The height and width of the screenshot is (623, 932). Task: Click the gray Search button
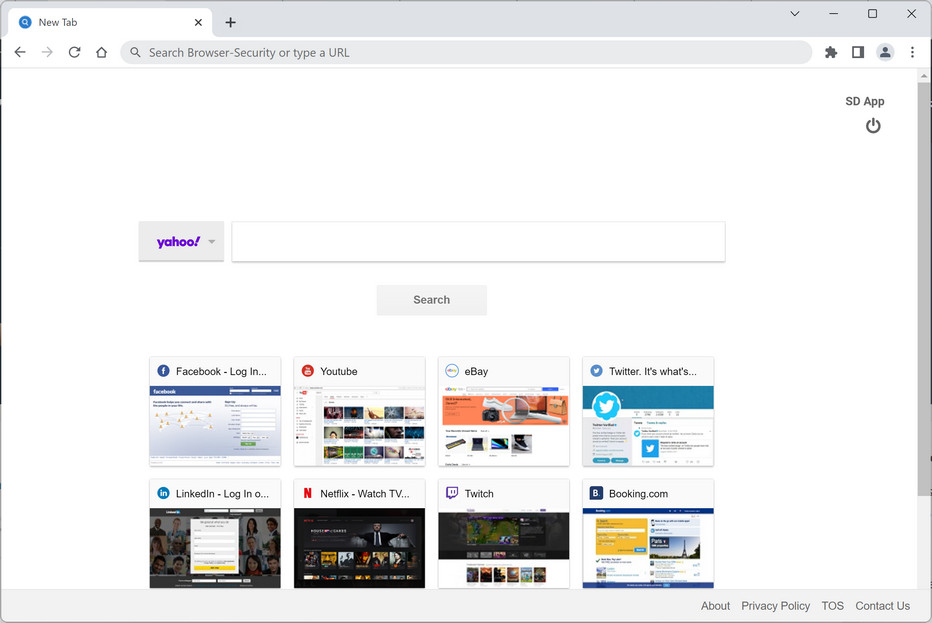(x=432, y=300)
